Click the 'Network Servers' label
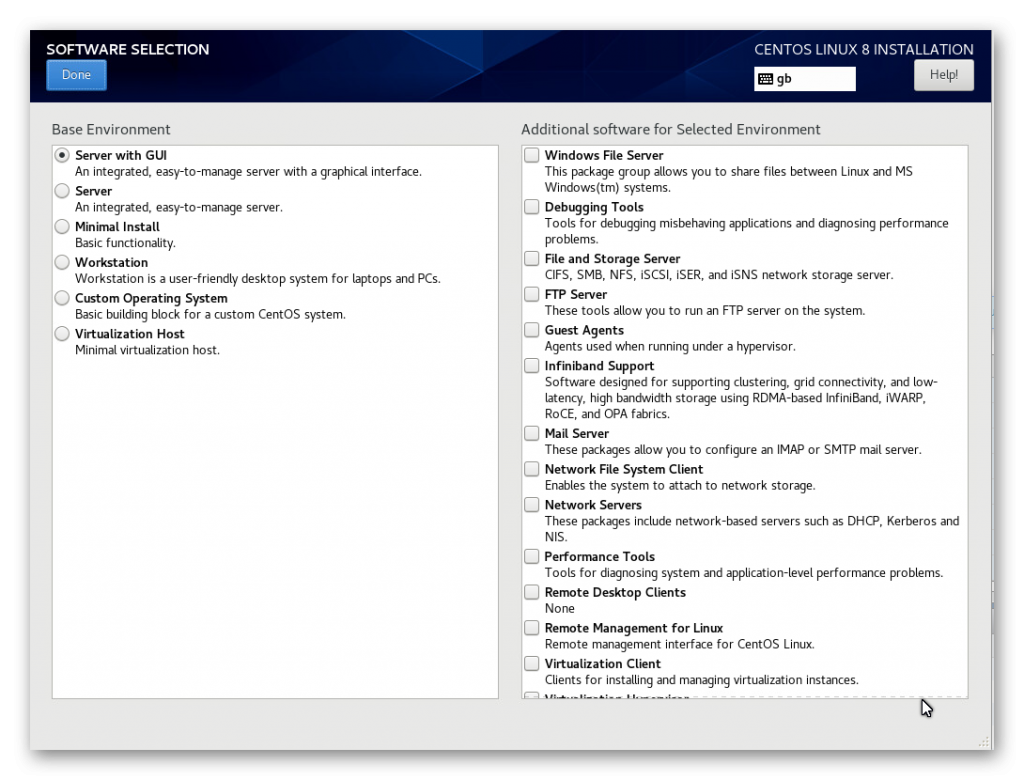Image resolution: width=1024 pixels, height=780 pixels. click(x=593, y=505)
